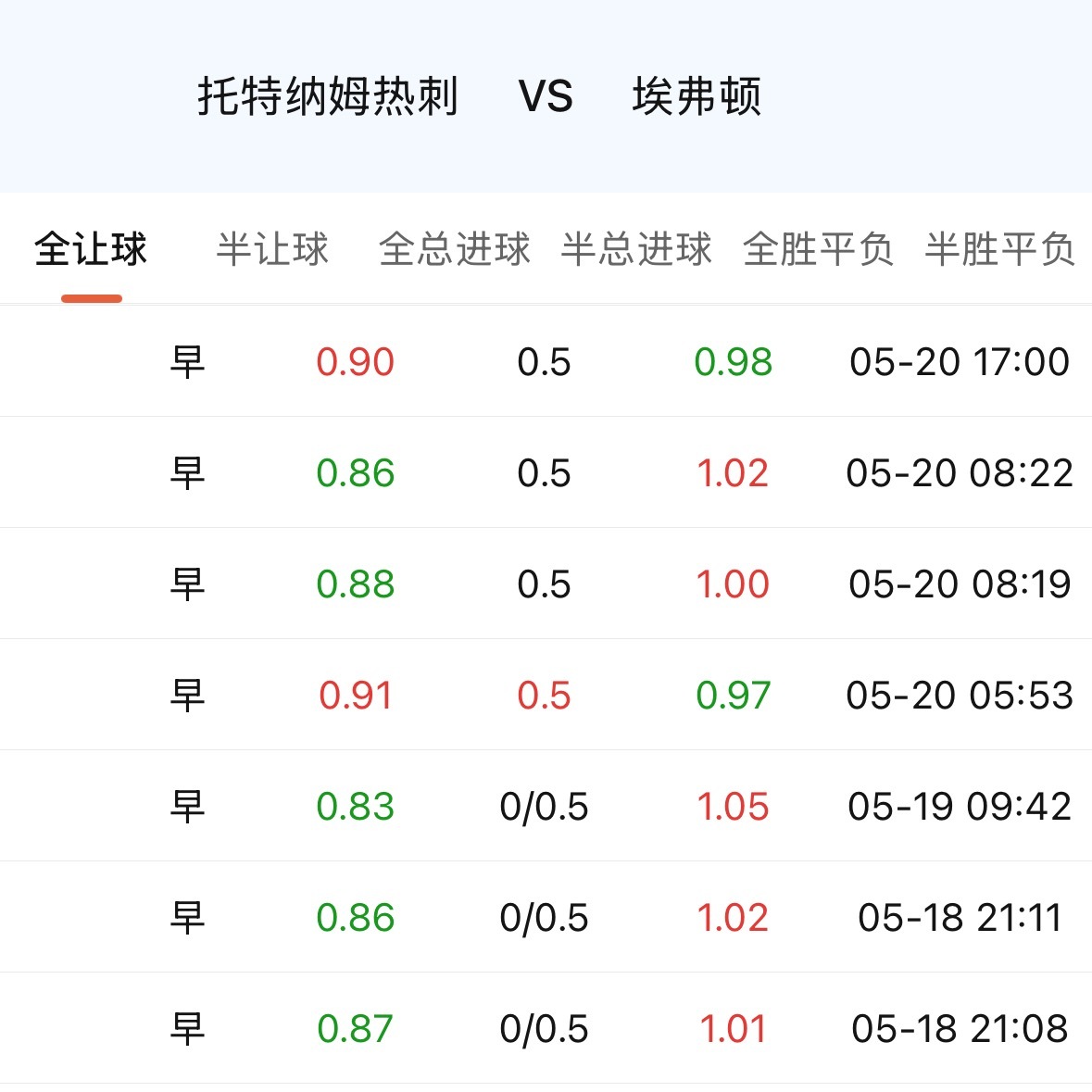
Task: Click the home team name 托特纳姆热刺
Action: [x=328, y=96]
